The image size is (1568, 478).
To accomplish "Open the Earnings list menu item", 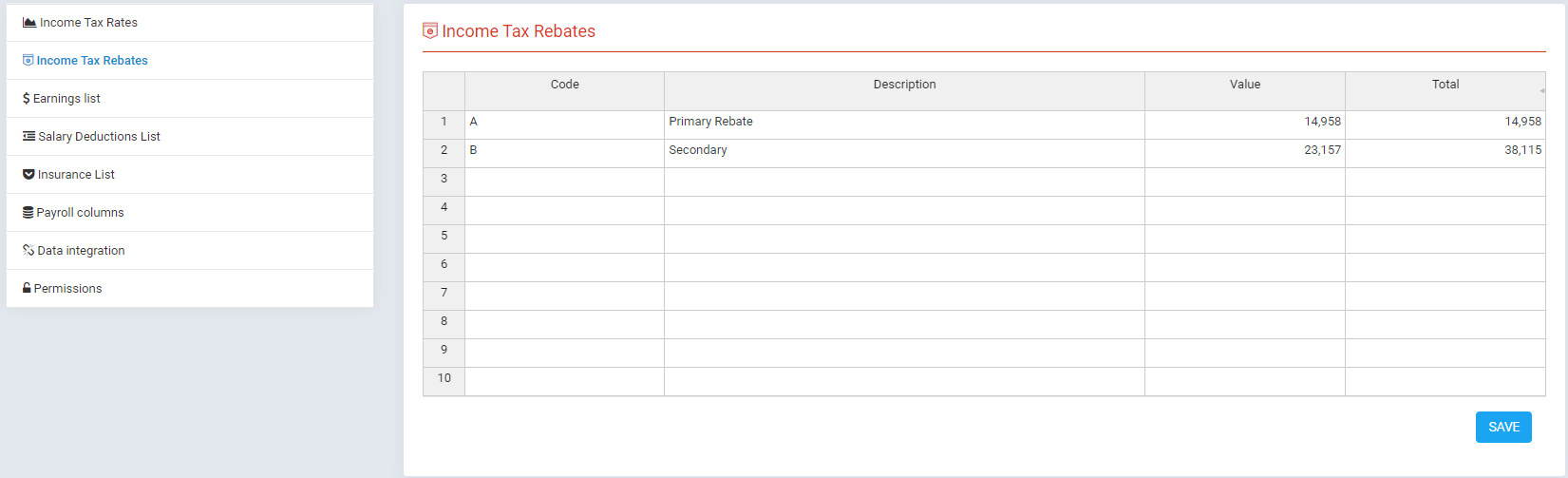I will 66,99.
